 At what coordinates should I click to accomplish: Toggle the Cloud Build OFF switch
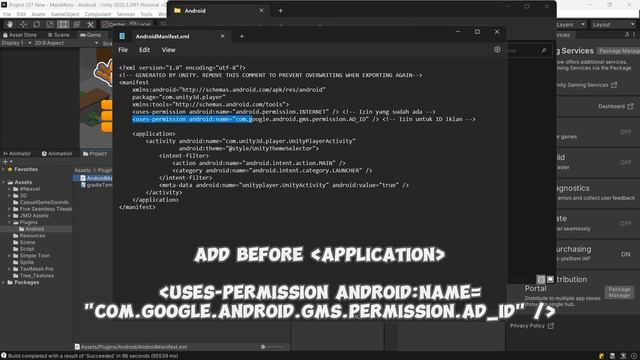point(625,162)
